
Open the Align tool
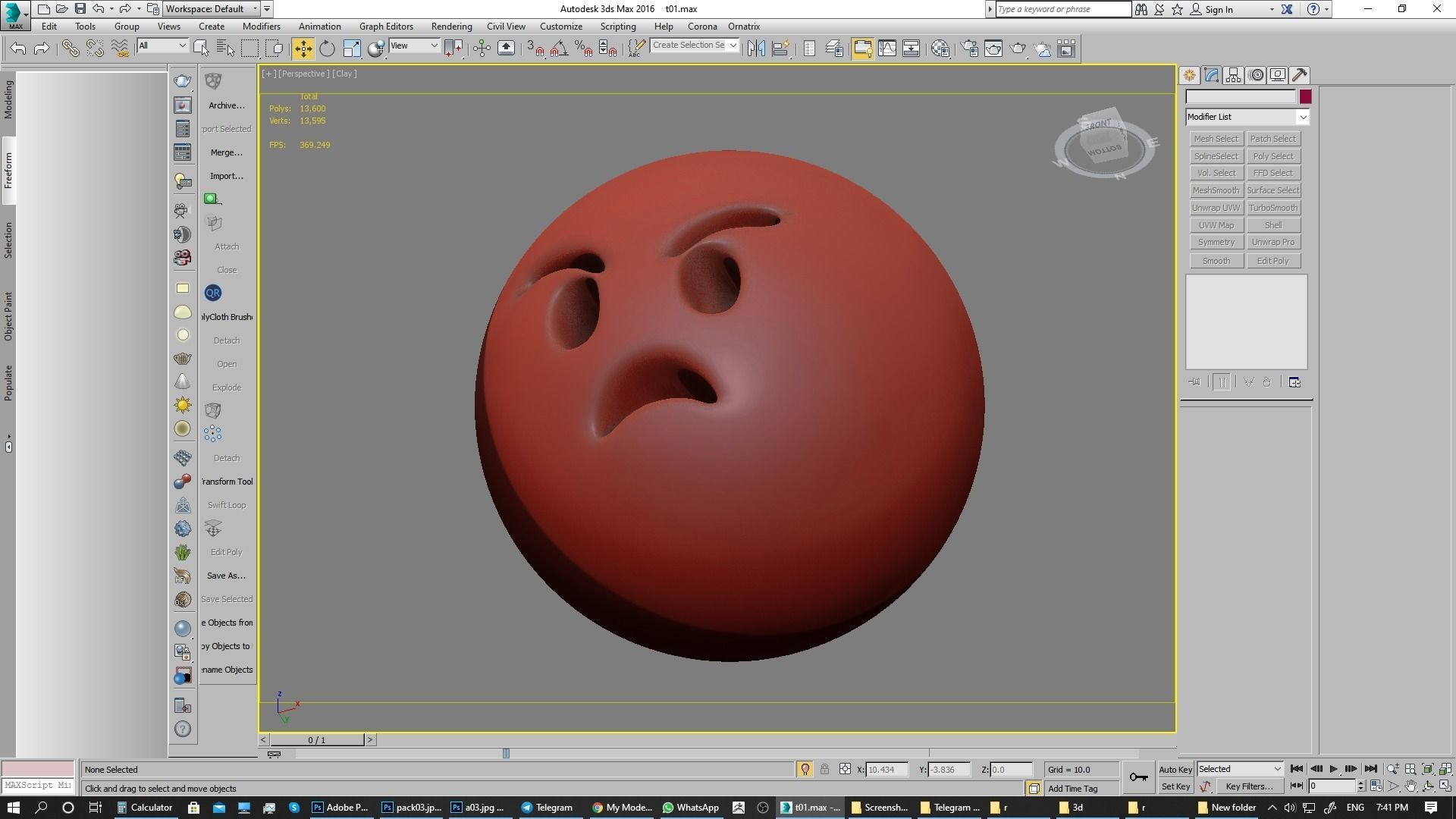(780, 49)
